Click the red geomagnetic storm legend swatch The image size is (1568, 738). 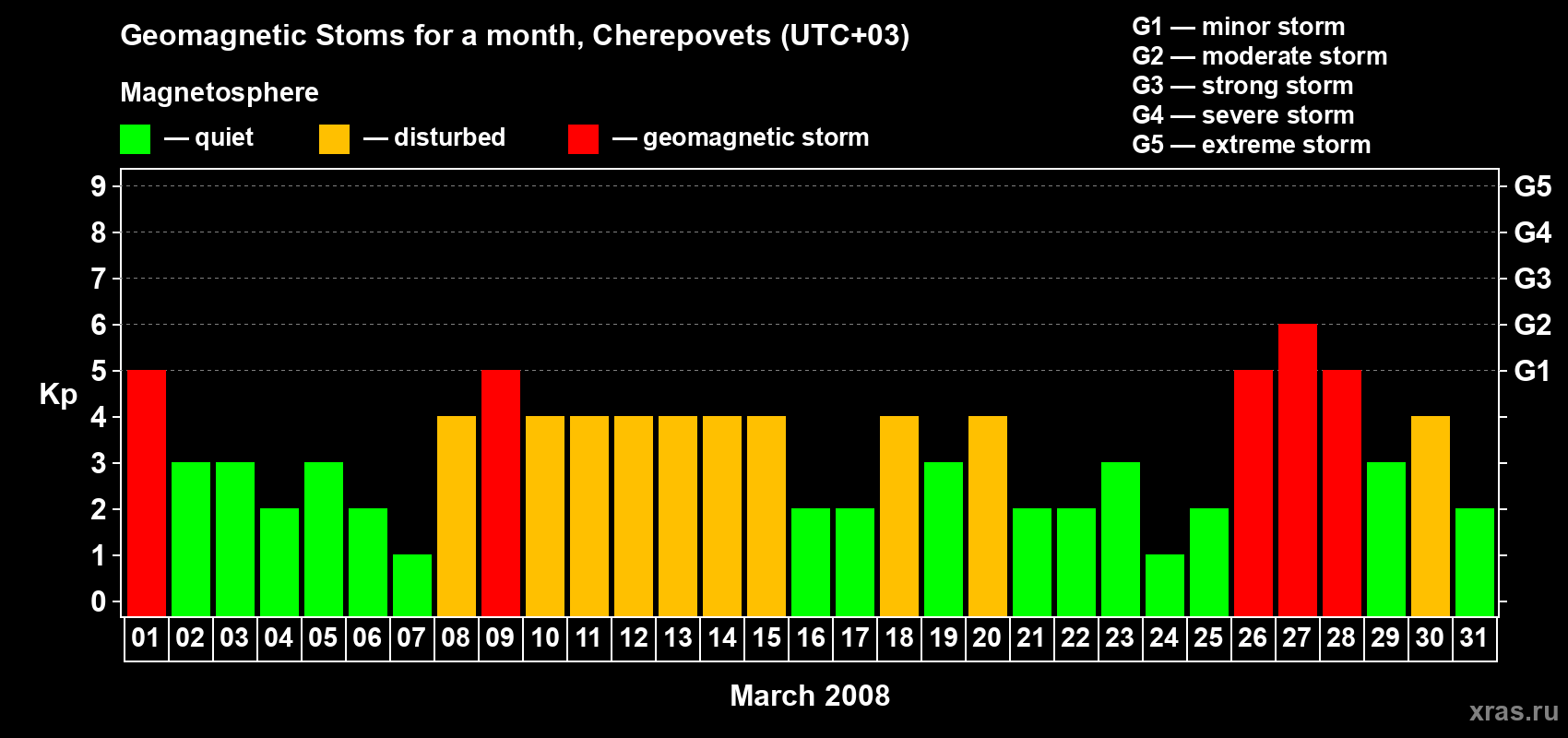pos(583,139)
